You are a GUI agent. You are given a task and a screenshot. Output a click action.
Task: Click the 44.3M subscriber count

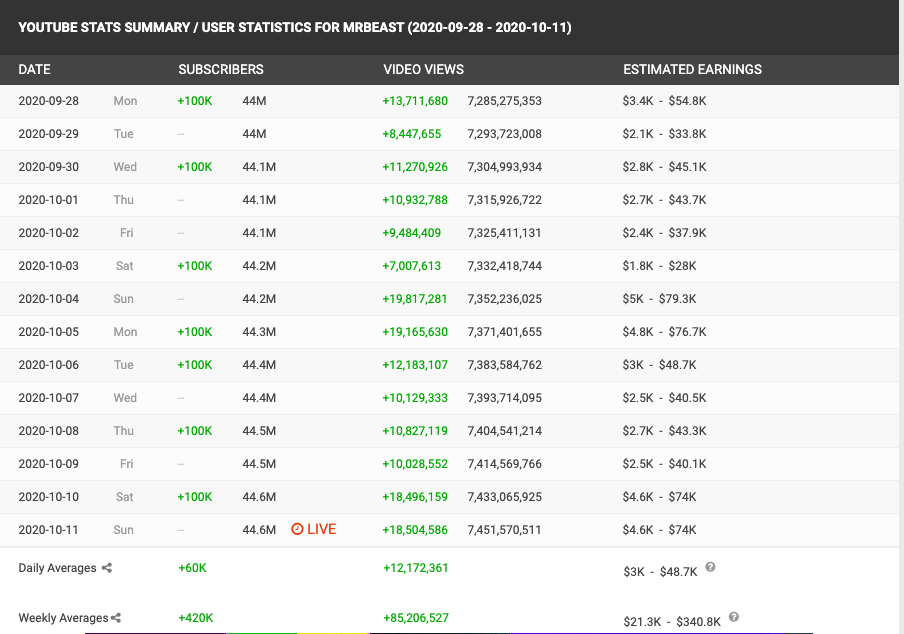tap(259, 332)
